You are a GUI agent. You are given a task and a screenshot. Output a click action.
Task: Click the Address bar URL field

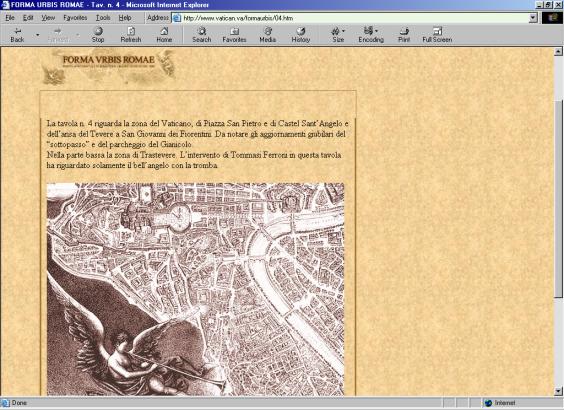click(x=355, y=18)
